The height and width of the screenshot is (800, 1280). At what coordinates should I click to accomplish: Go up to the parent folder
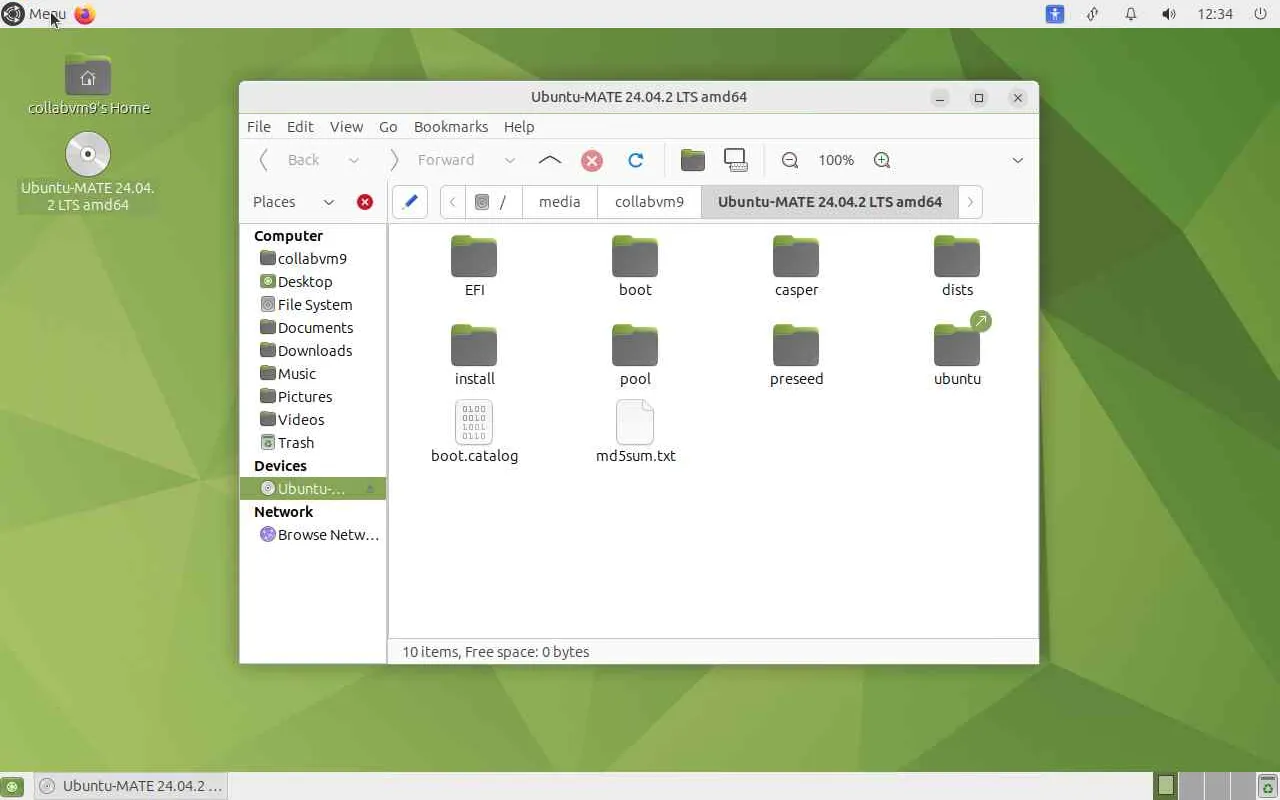tap(549, 160)
